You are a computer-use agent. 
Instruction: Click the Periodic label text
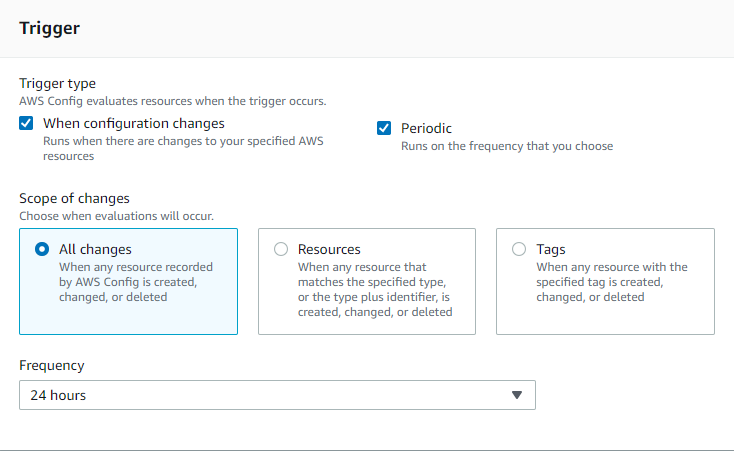(426, 128)
